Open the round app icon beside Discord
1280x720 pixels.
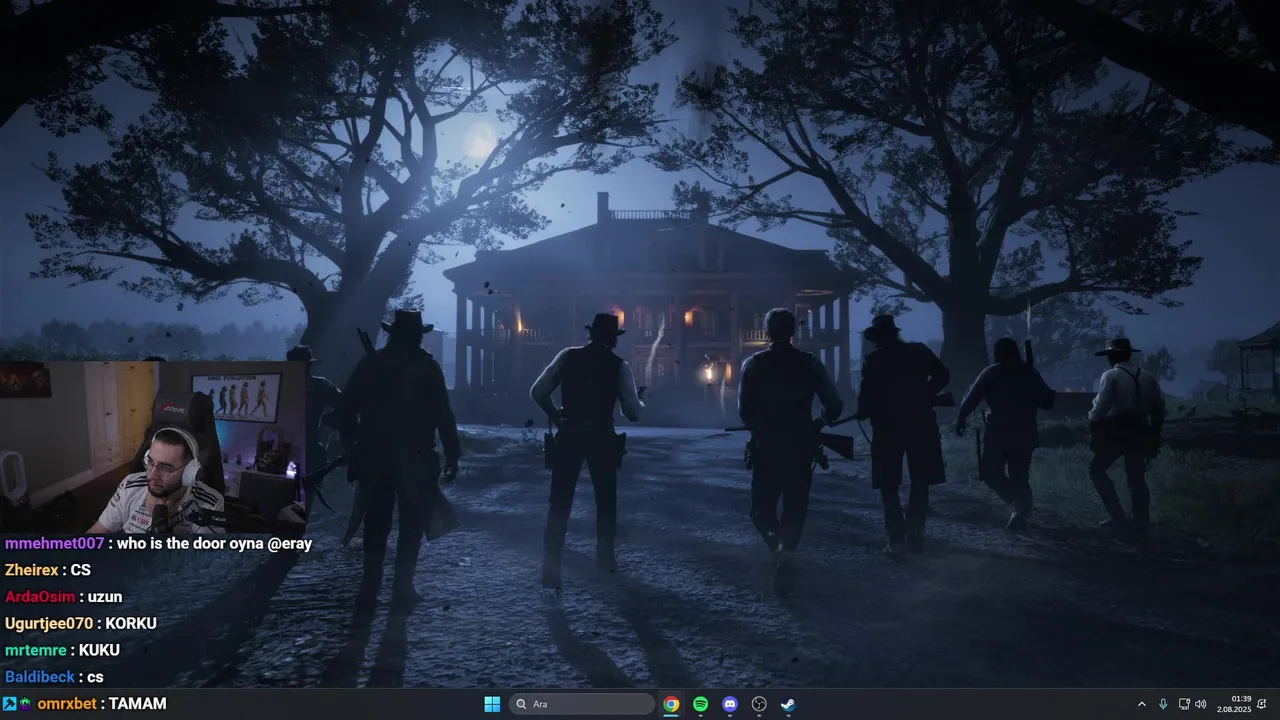pyautogui.click(x=759, y=704)
